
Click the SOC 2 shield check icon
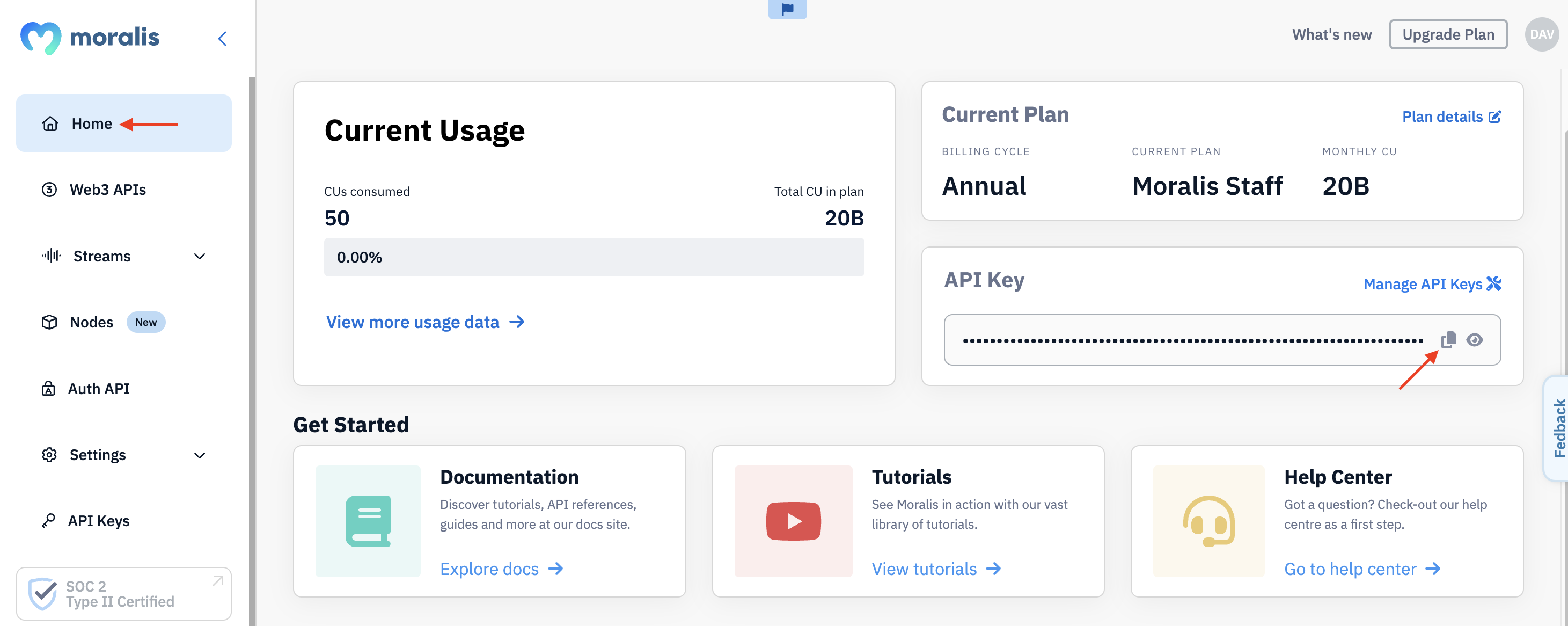42,593
